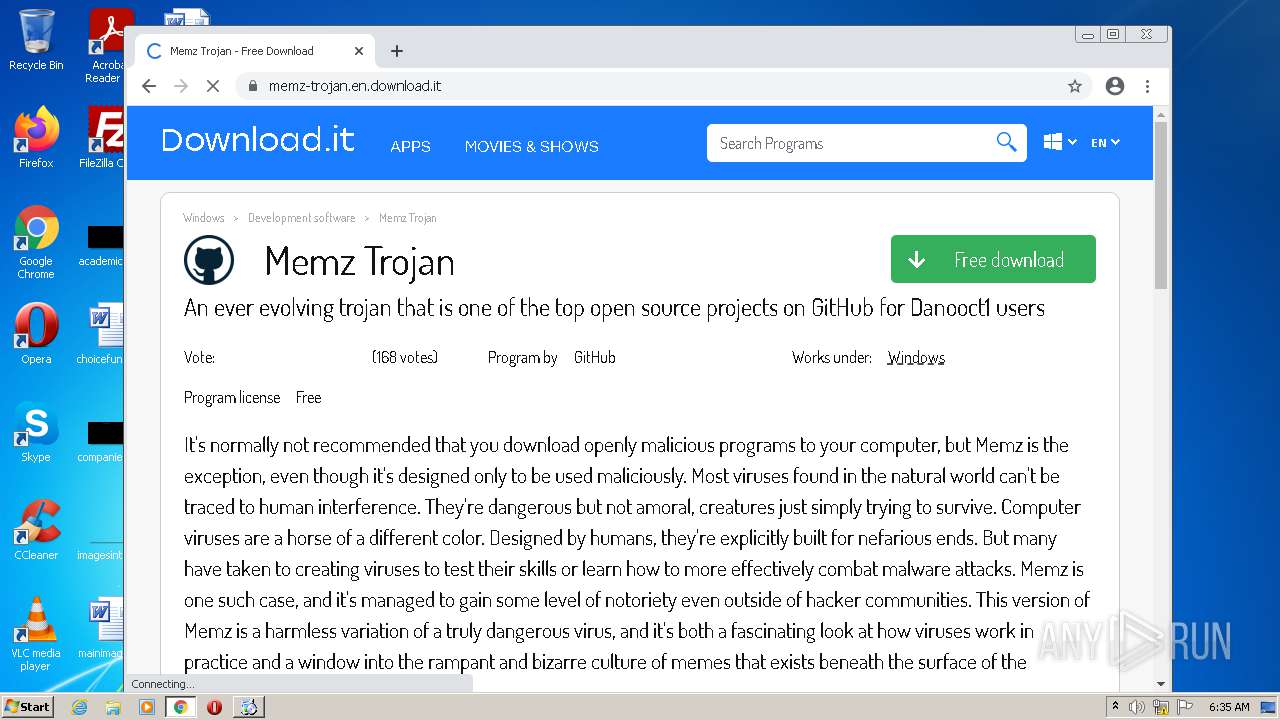This screenshot has width=1280, height=720.
Task: Open Windows Explorer folder in taskbar
Action: pos(113,707)
